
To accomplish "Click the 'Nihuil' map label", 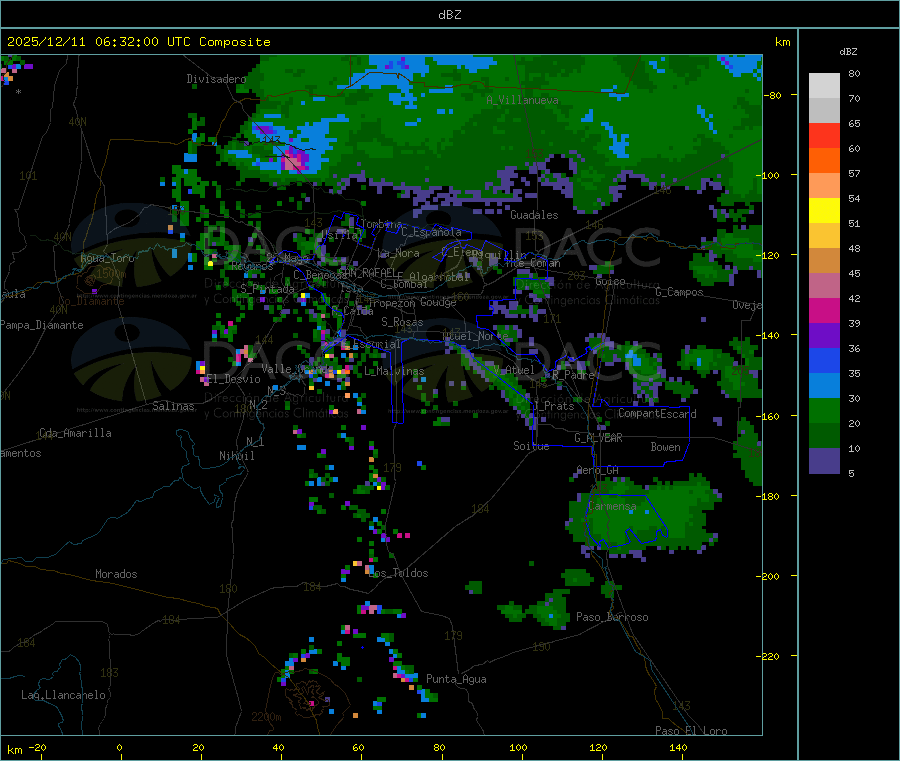I will coord(236,456).
